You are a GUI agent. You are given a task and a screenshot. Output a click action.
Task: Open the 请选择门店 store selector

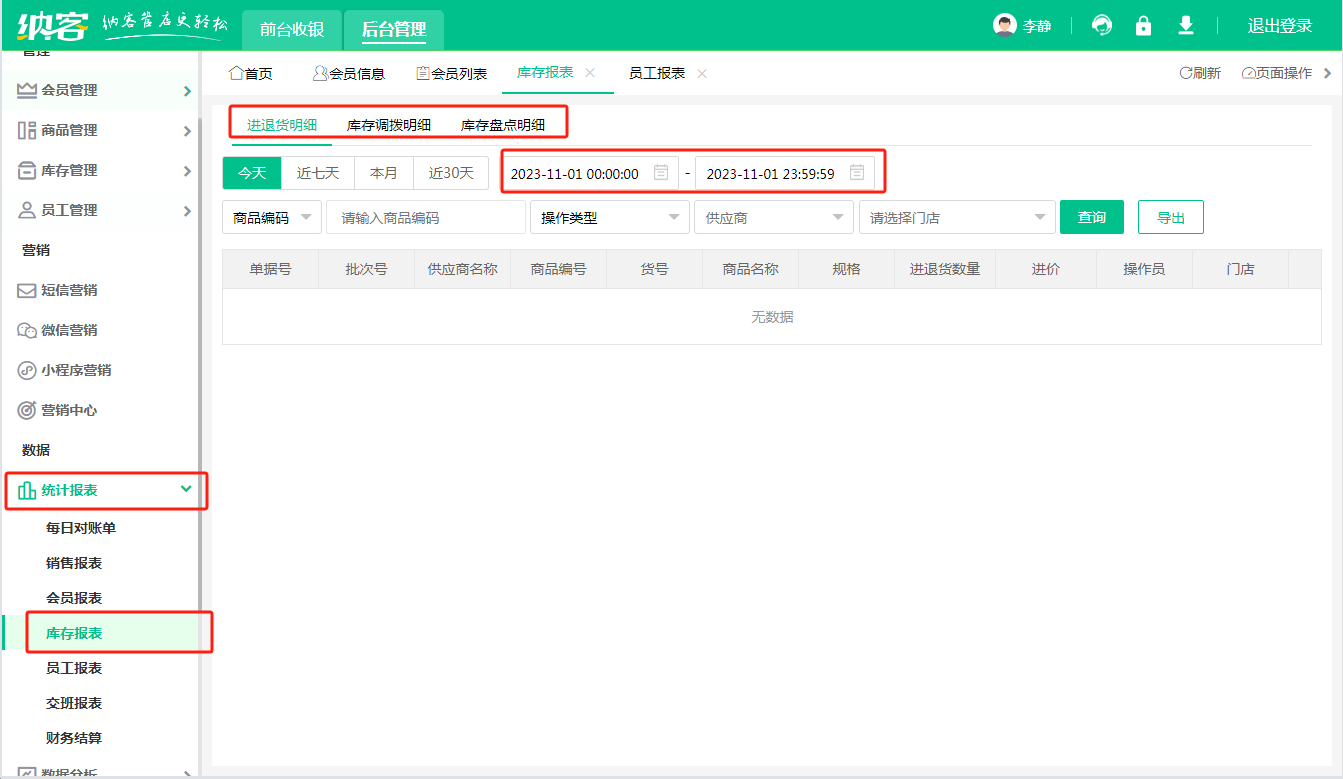[955, 217]
